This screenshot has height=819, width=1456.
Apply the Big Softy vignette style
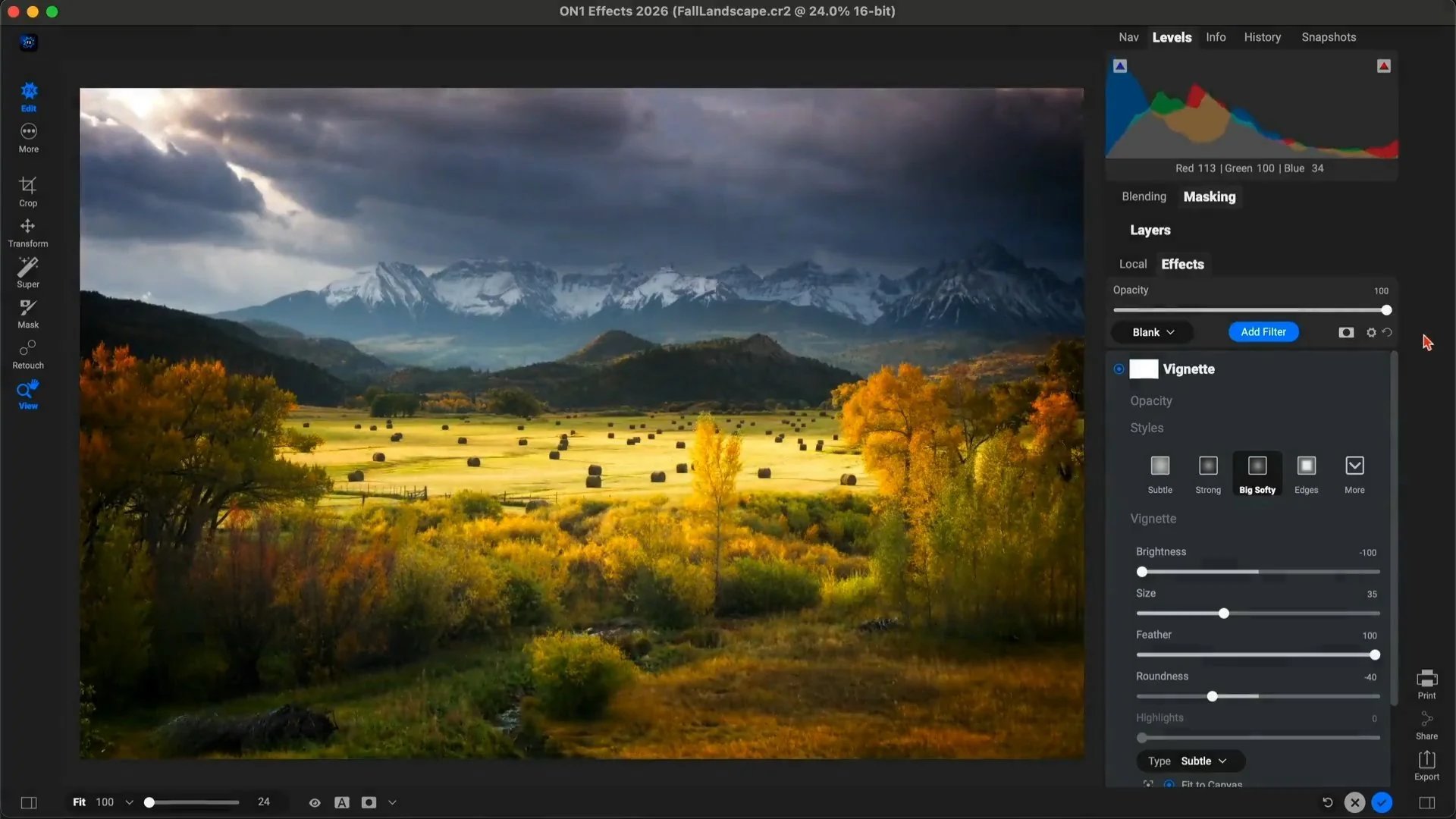pyautogui.click(x=1257, y=475)
